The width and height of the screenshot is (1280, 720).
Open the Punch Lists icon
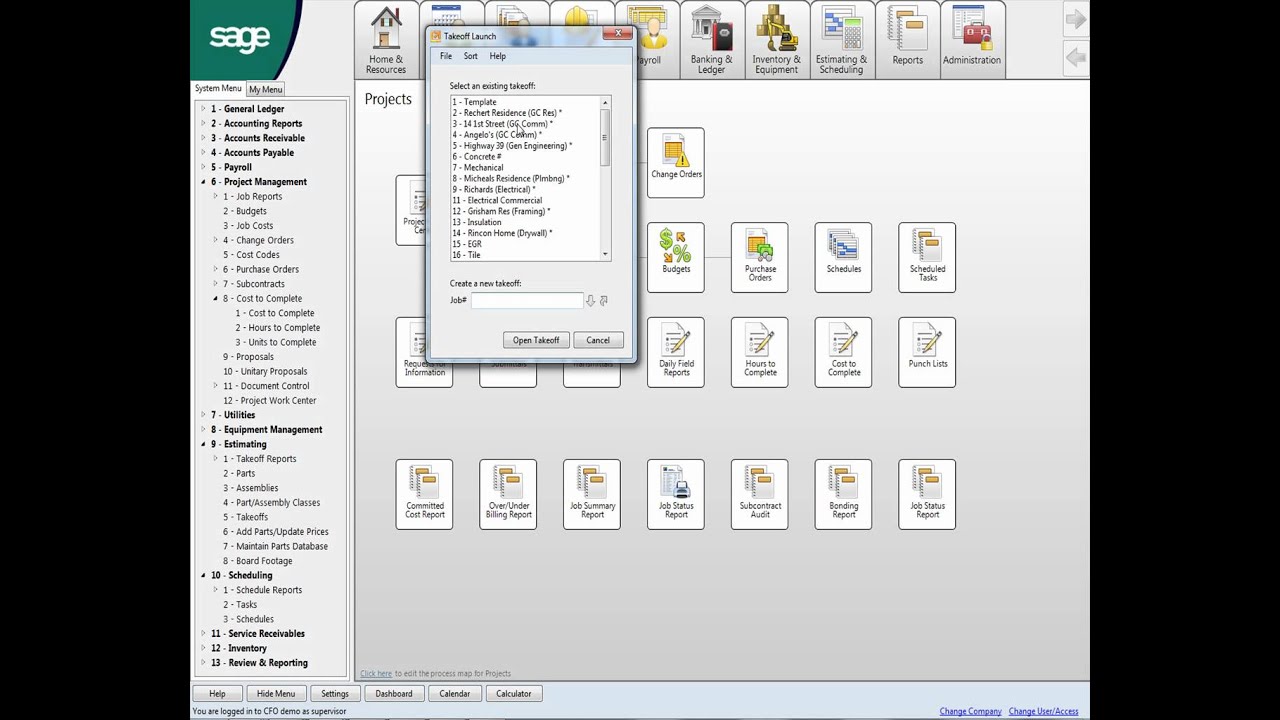click(x=927, y=352)
